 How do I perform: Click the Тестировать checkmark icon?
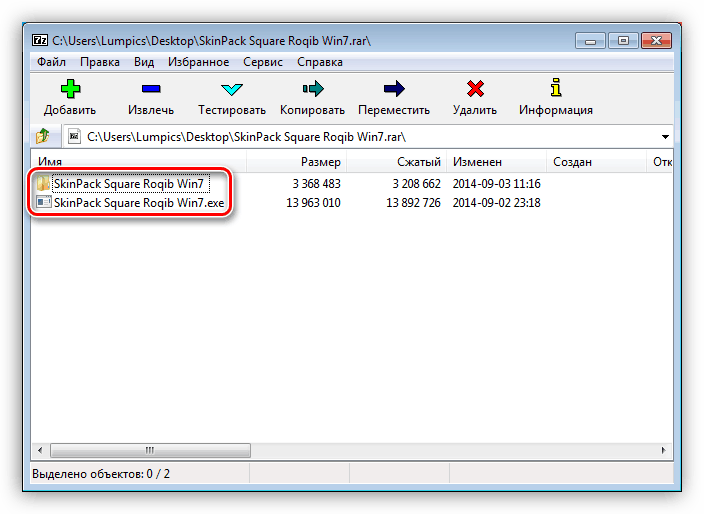point(232,89)
